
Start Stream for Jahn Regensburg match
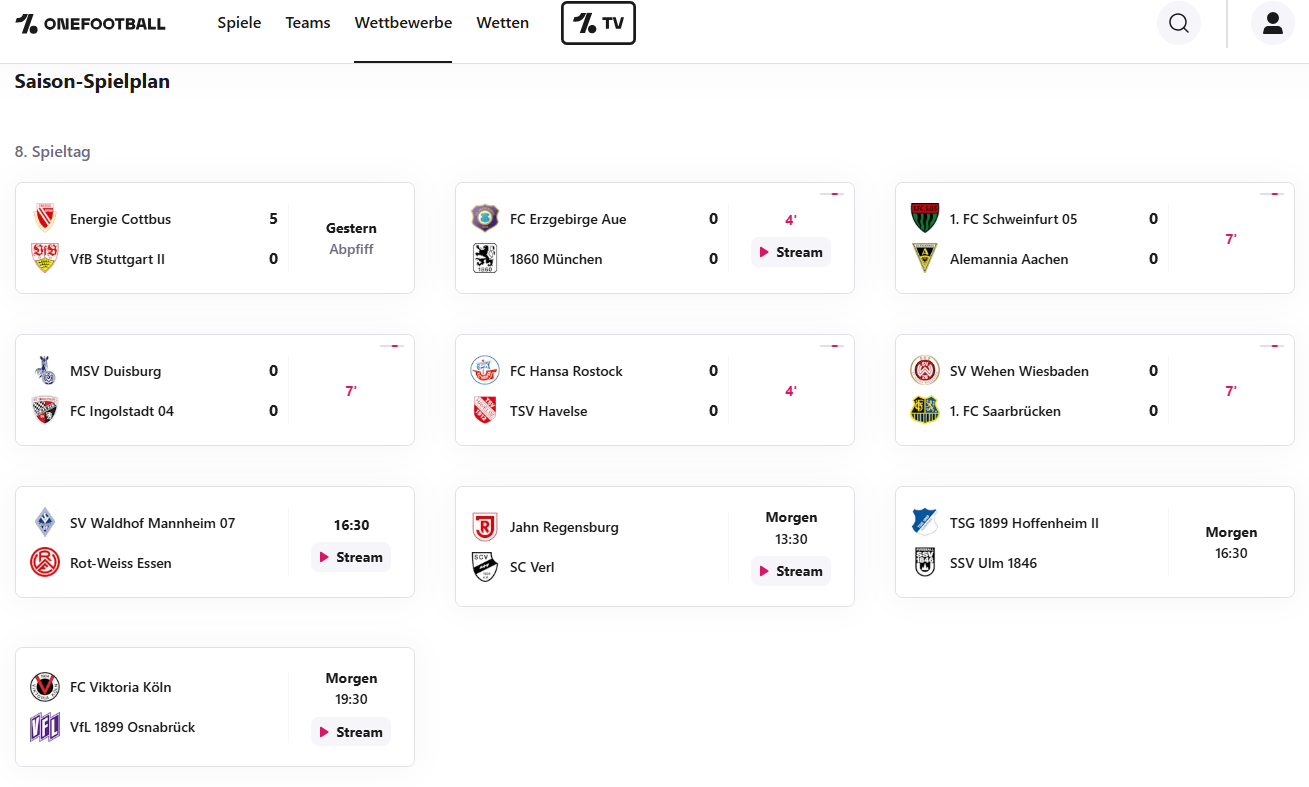tap(791, 572)
